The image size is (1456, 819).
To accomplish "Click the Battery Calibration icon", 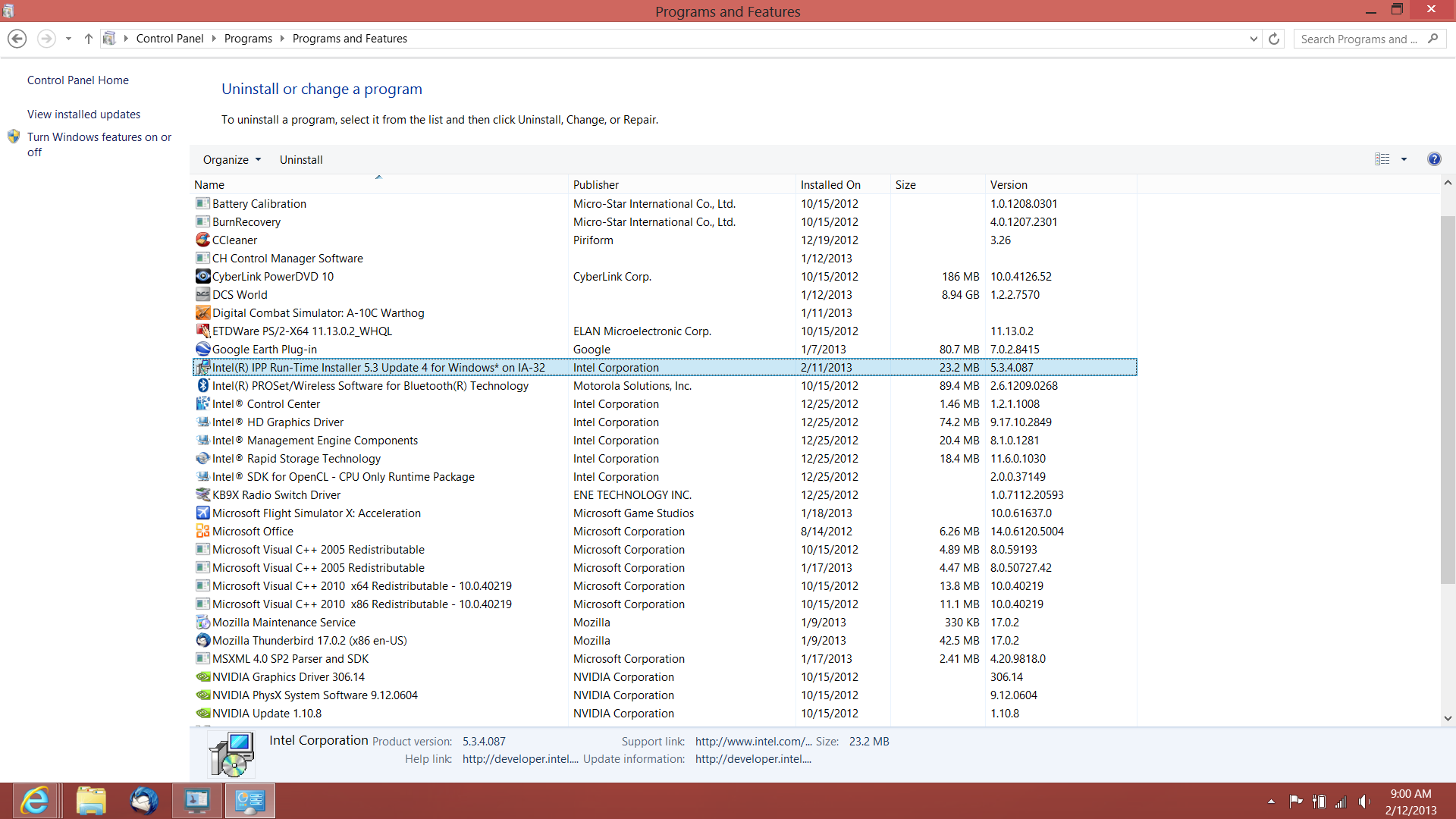I will [202, 203].
